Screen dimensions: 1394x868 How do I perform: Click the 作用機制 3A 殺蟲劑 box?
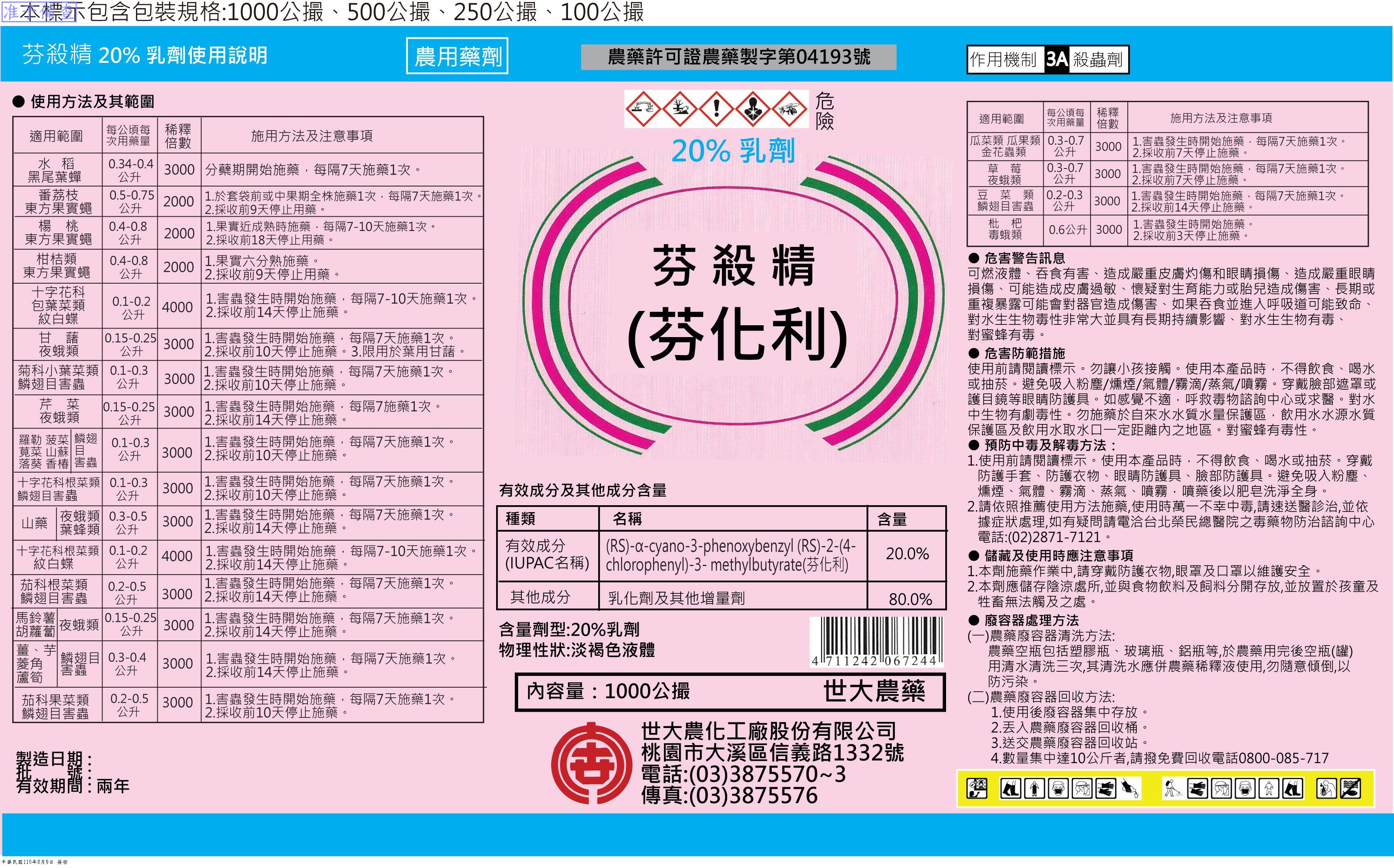coord(1048,60)
